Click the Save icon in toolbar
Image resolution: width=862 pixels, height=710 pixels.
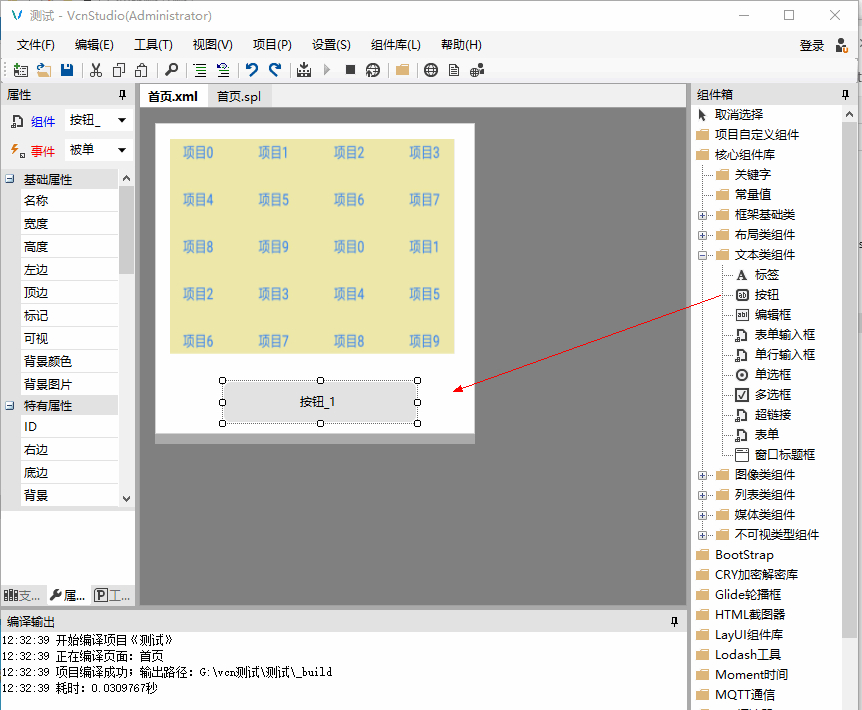67,70
